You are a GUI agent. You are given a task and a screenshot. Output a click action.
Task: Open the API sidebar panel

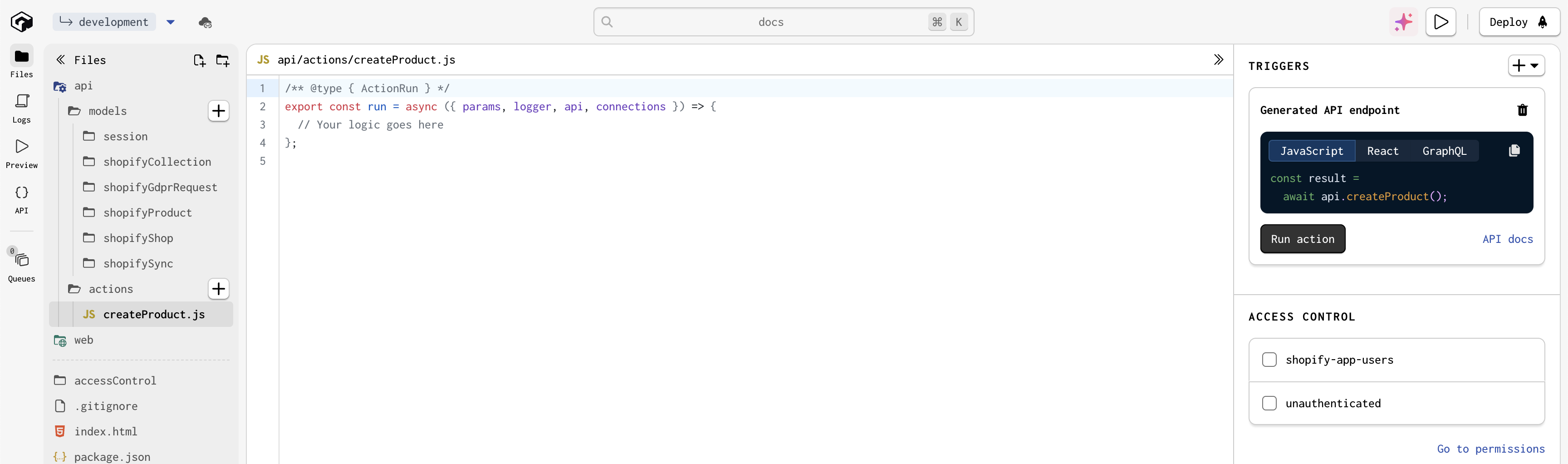pyautogui.click(x=21, y=200)
